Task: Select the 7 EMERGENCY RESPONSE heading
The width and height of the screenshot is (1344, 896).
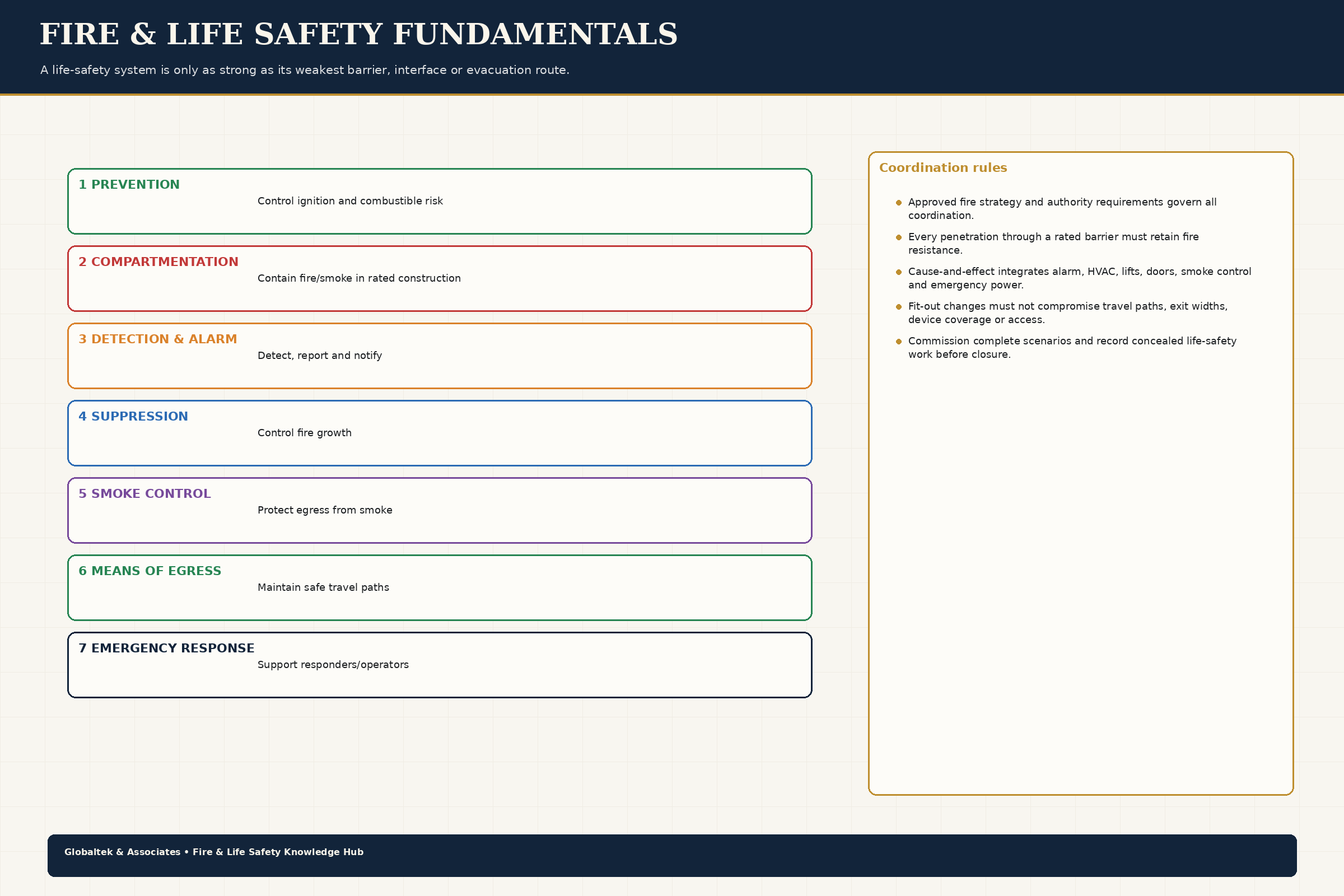Action: click(166, 648)
